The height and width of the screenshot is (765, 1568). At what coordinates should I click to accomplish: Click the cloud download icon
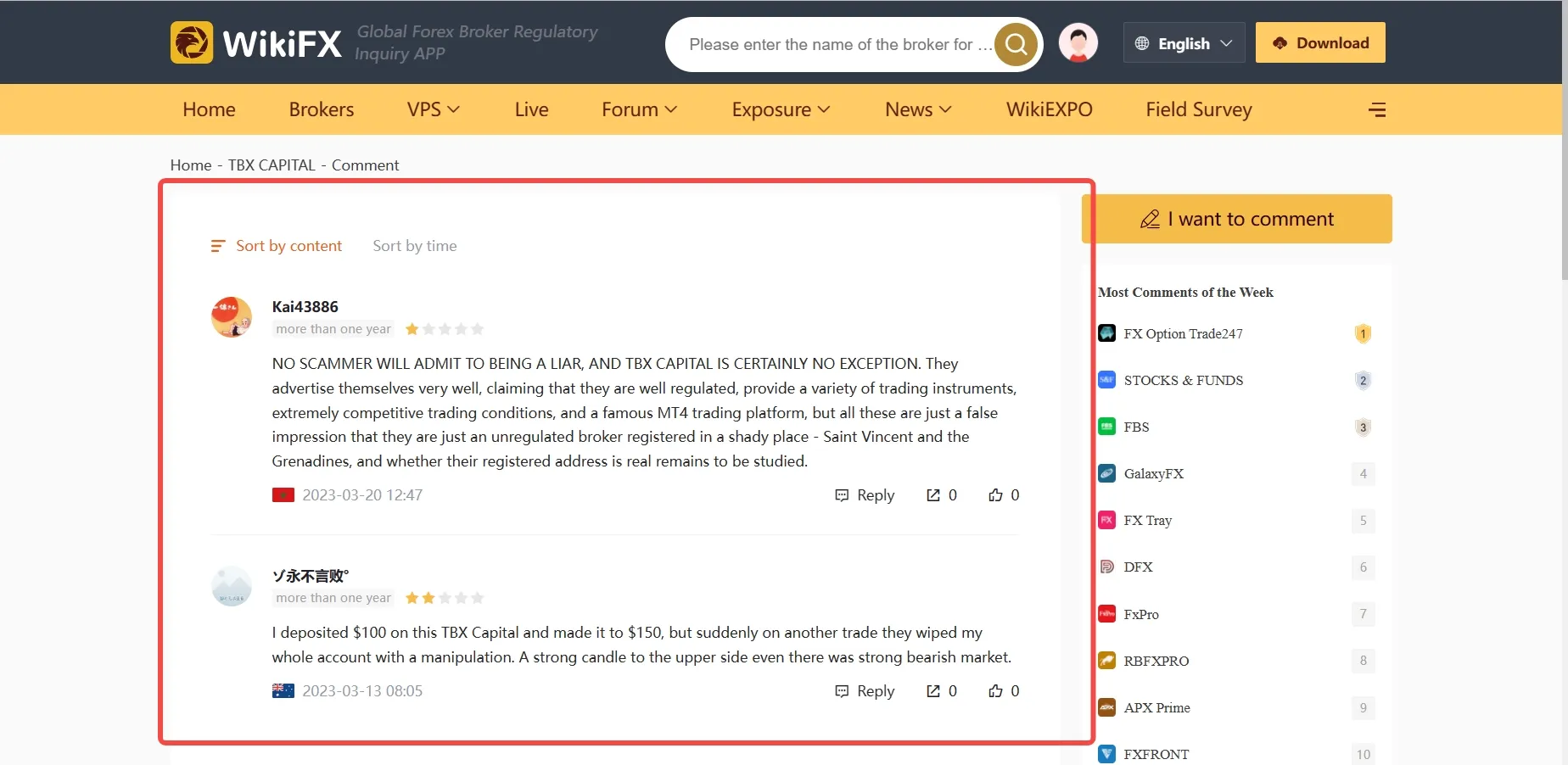point(1280,43)
